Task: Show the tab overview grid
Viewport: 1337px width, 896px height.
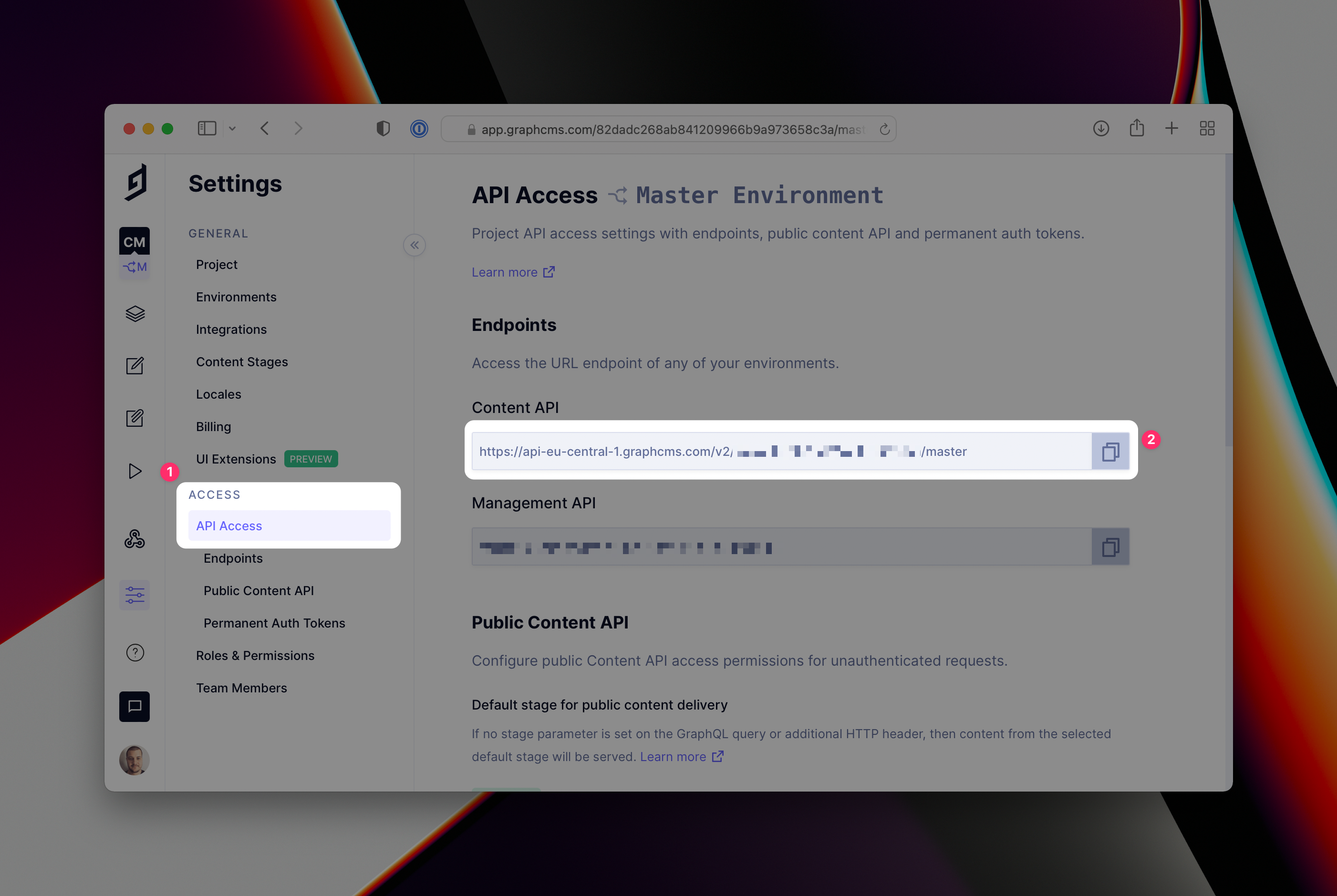Action: point(1207,129)
